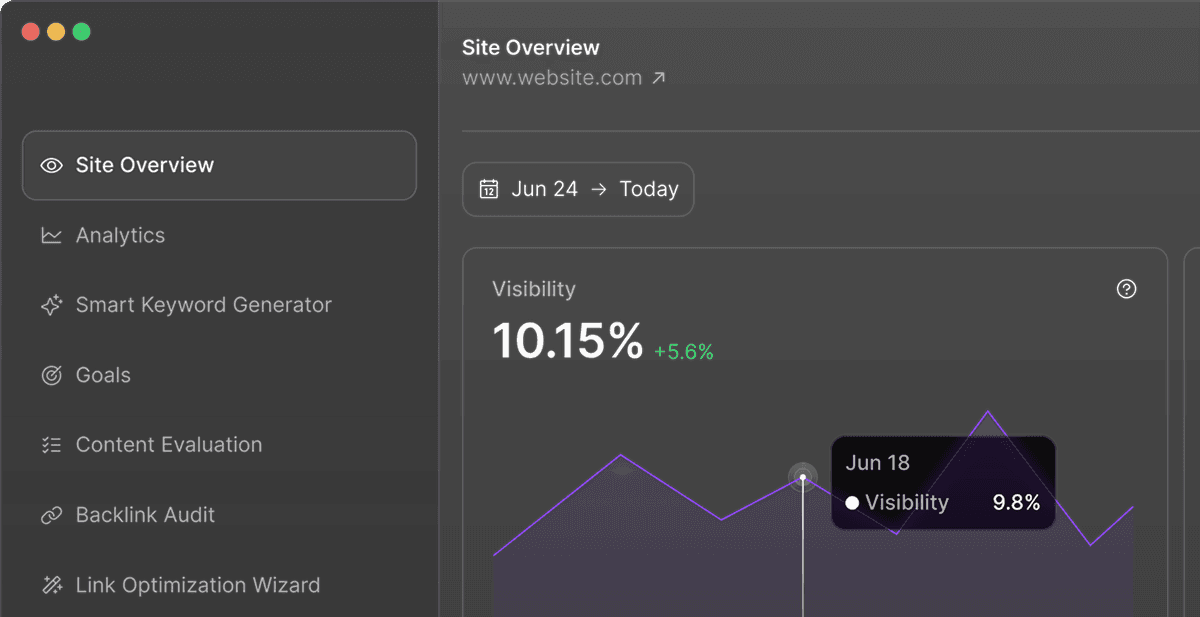Minimize the window with the yellow button

[56, 32]
